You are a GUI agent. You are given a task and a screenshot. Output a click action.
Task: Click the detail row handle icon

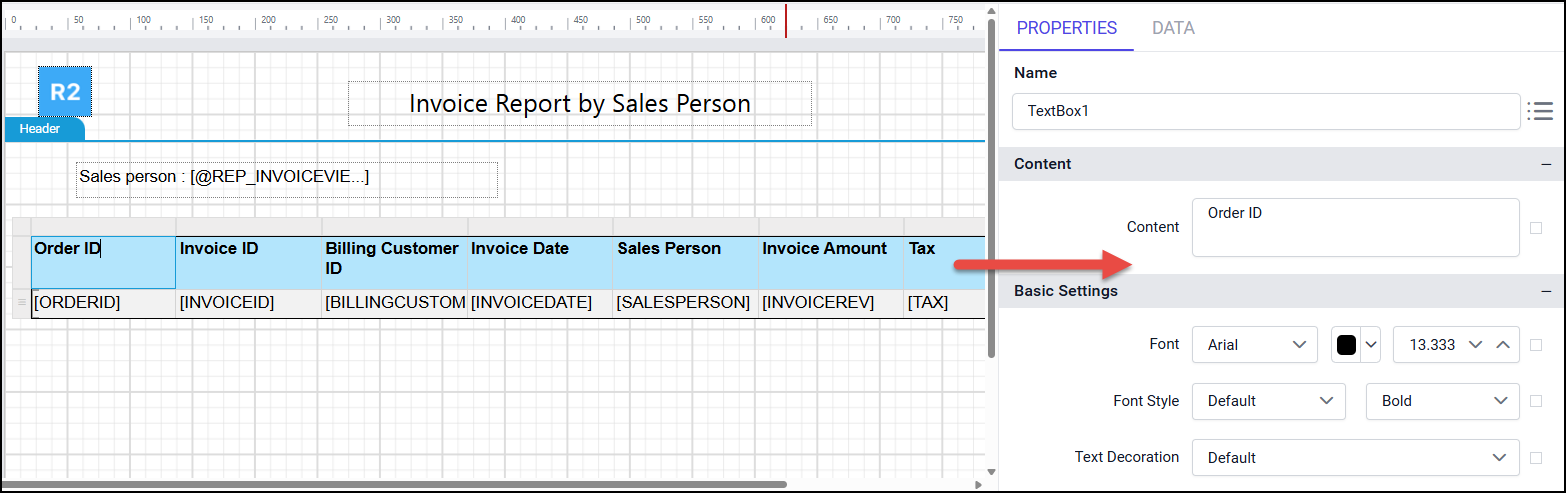coord(21,302)
